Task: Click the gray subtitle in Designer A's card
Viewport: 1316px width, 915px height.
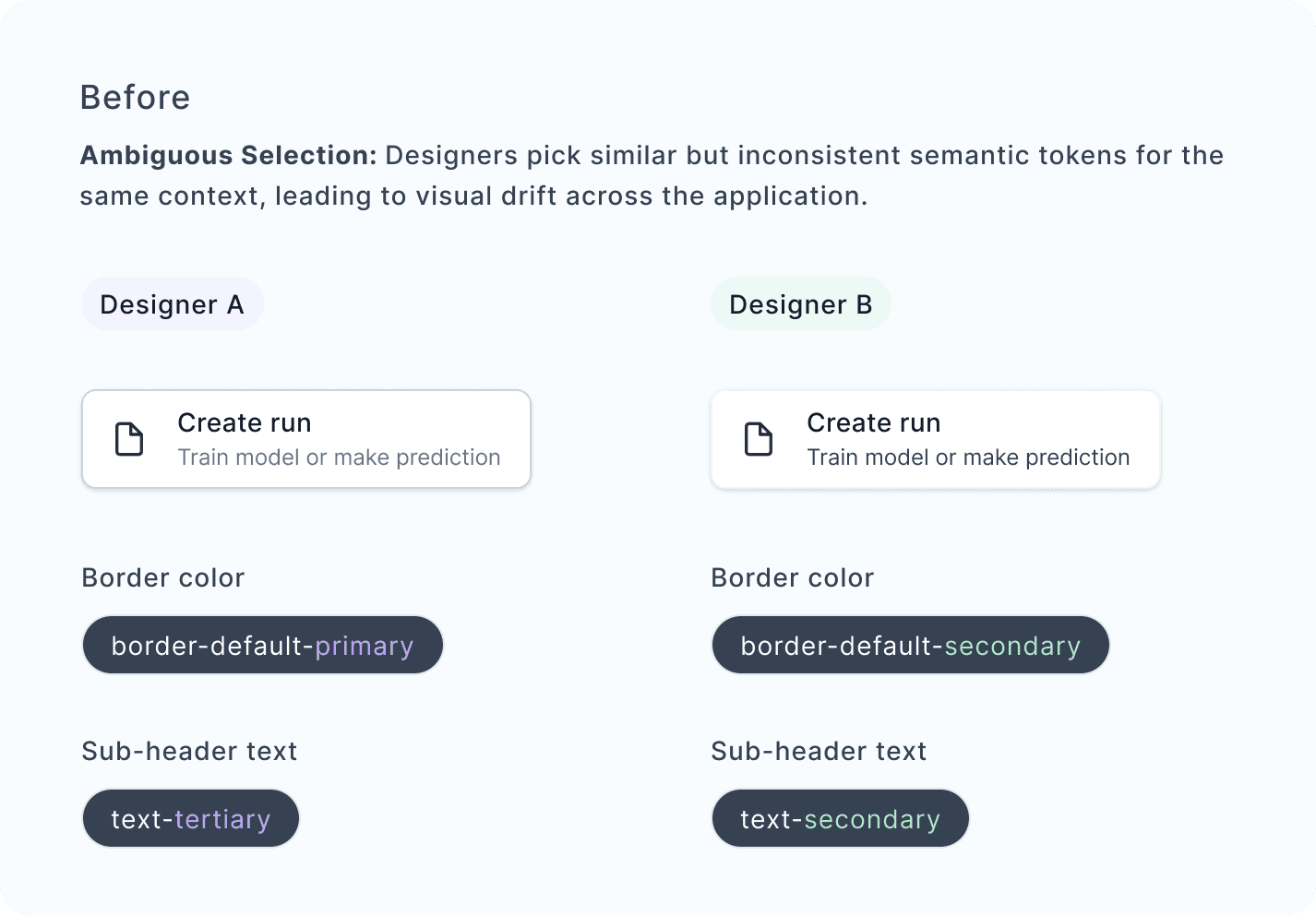Action: point(339,457)
